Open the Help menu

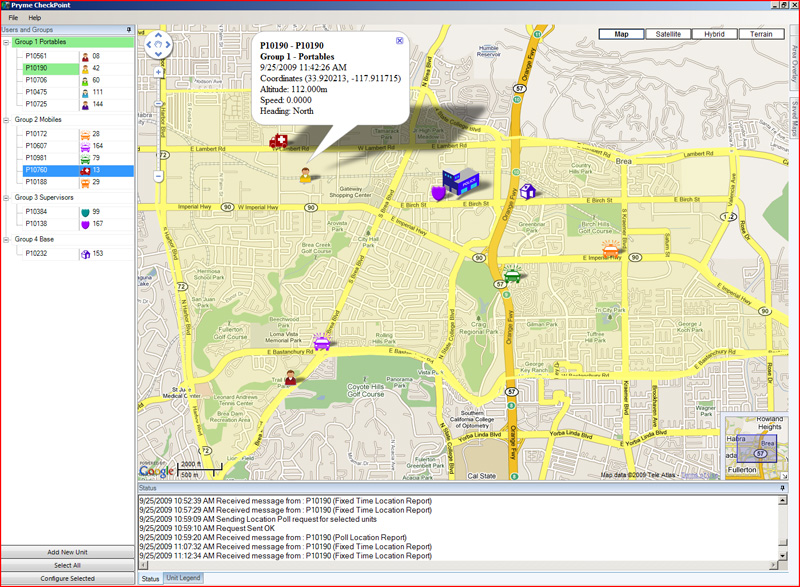tap(35, 18)
